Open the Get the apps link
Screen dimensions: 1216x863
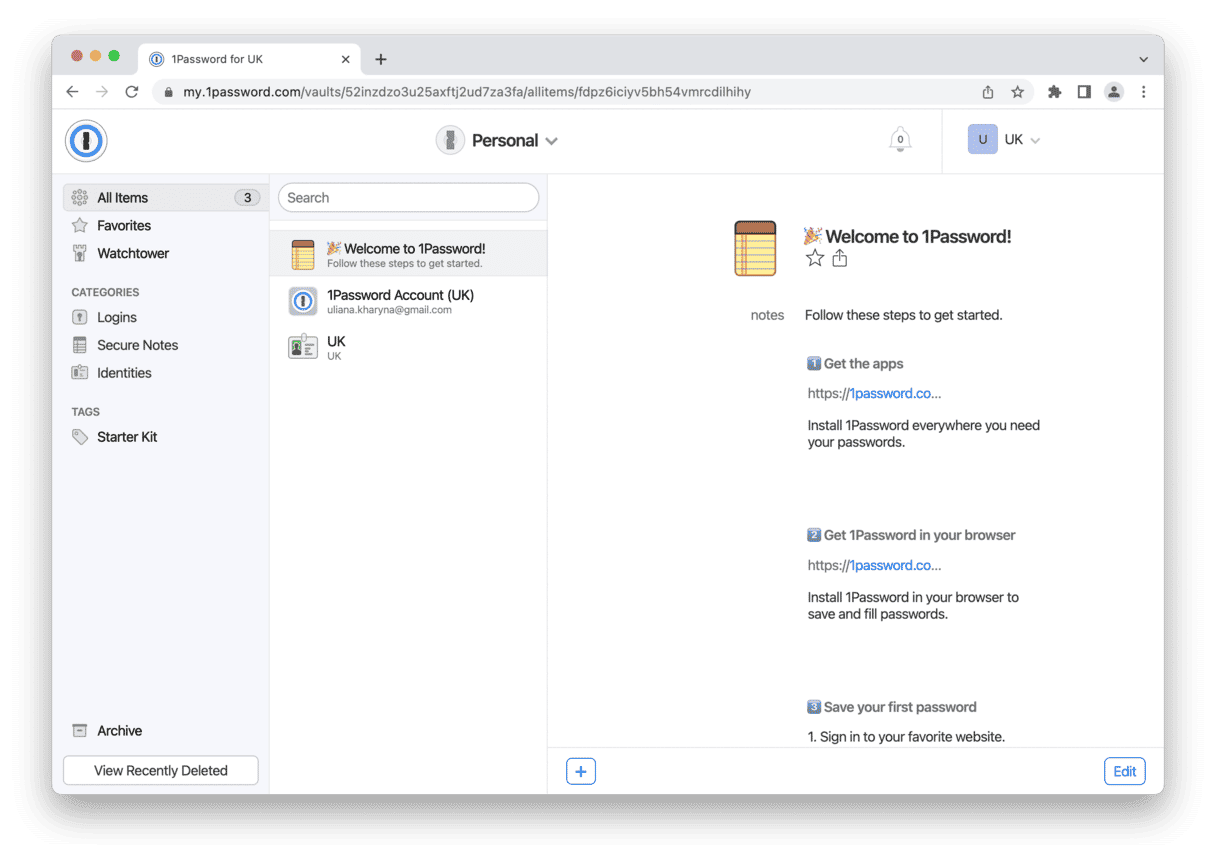874,394
